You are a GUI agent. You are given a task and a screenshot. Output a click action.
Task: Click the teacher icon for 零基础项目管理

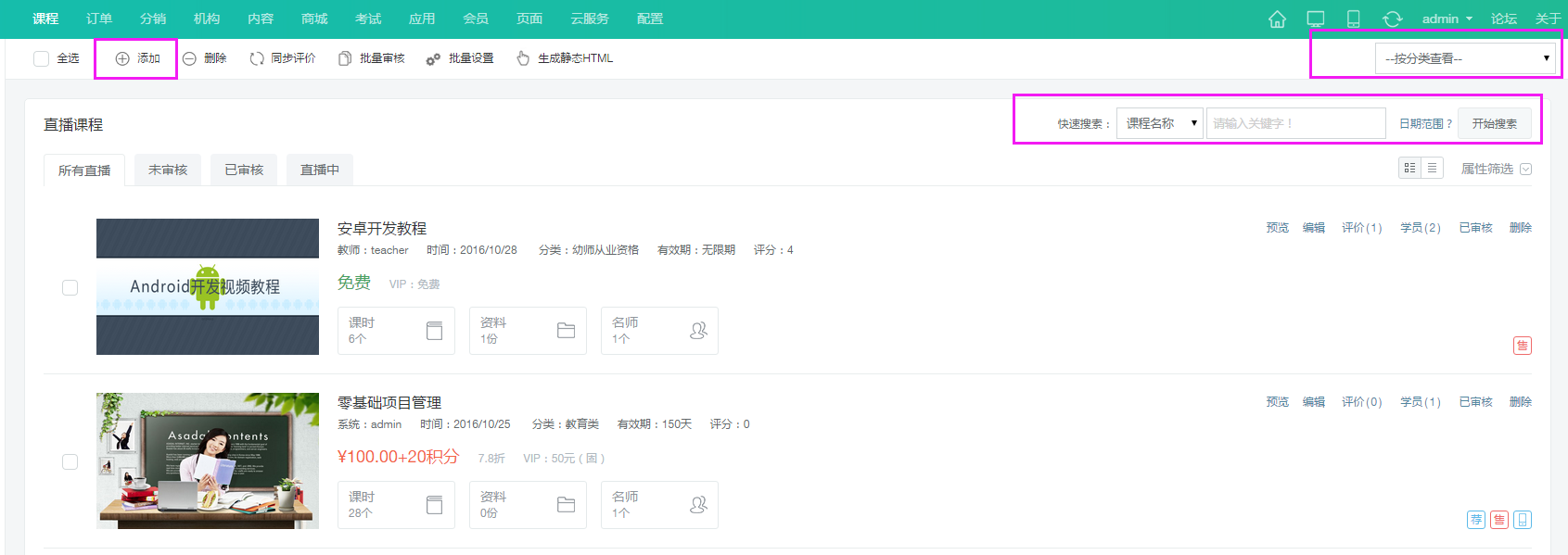click(x=698, y=505)
